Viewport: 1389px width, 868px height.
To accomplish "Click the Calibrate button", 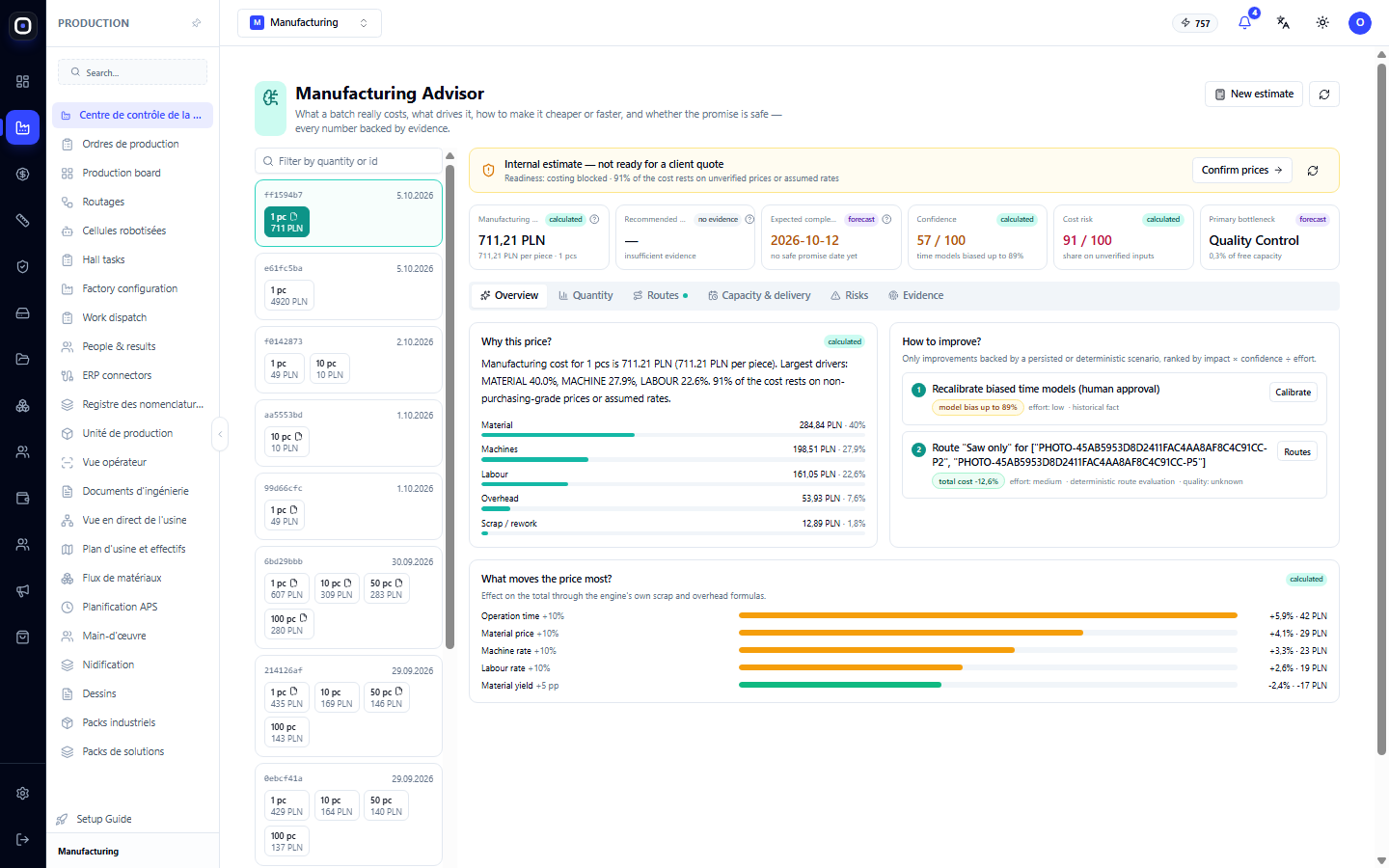I will 1293,392.
